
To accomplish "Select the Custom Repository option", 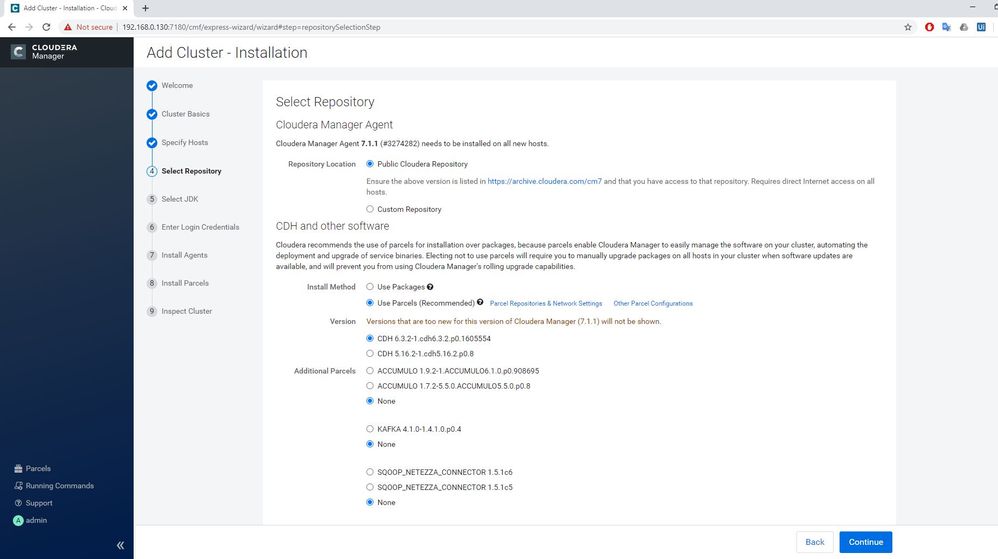I will tap(370, 209).
